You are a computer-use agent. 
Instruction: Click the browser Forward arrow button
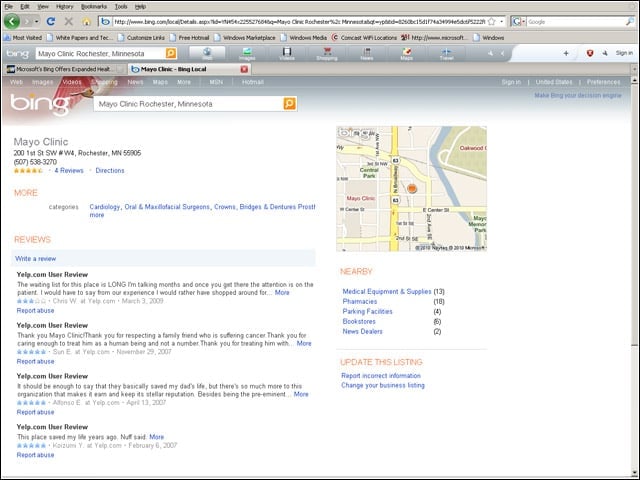(27, 21)
